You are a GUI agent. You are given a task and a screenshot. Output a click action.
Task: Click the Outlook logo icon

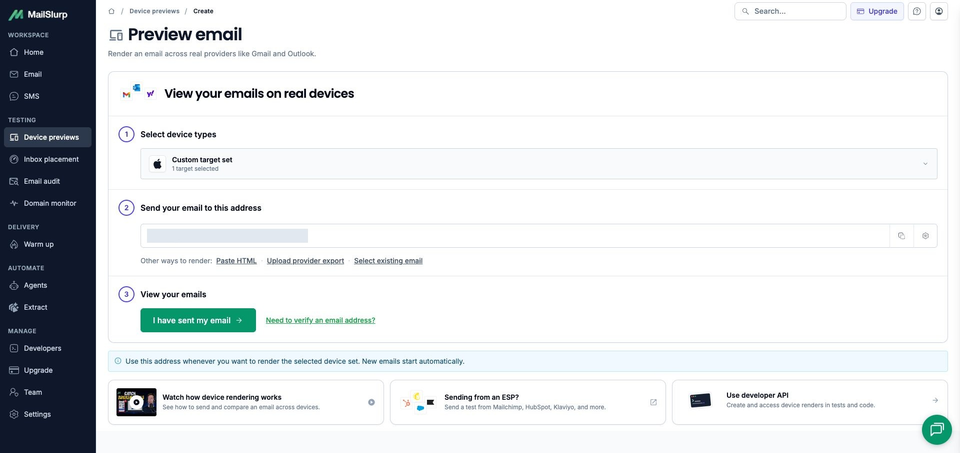[x=137, y=88]
